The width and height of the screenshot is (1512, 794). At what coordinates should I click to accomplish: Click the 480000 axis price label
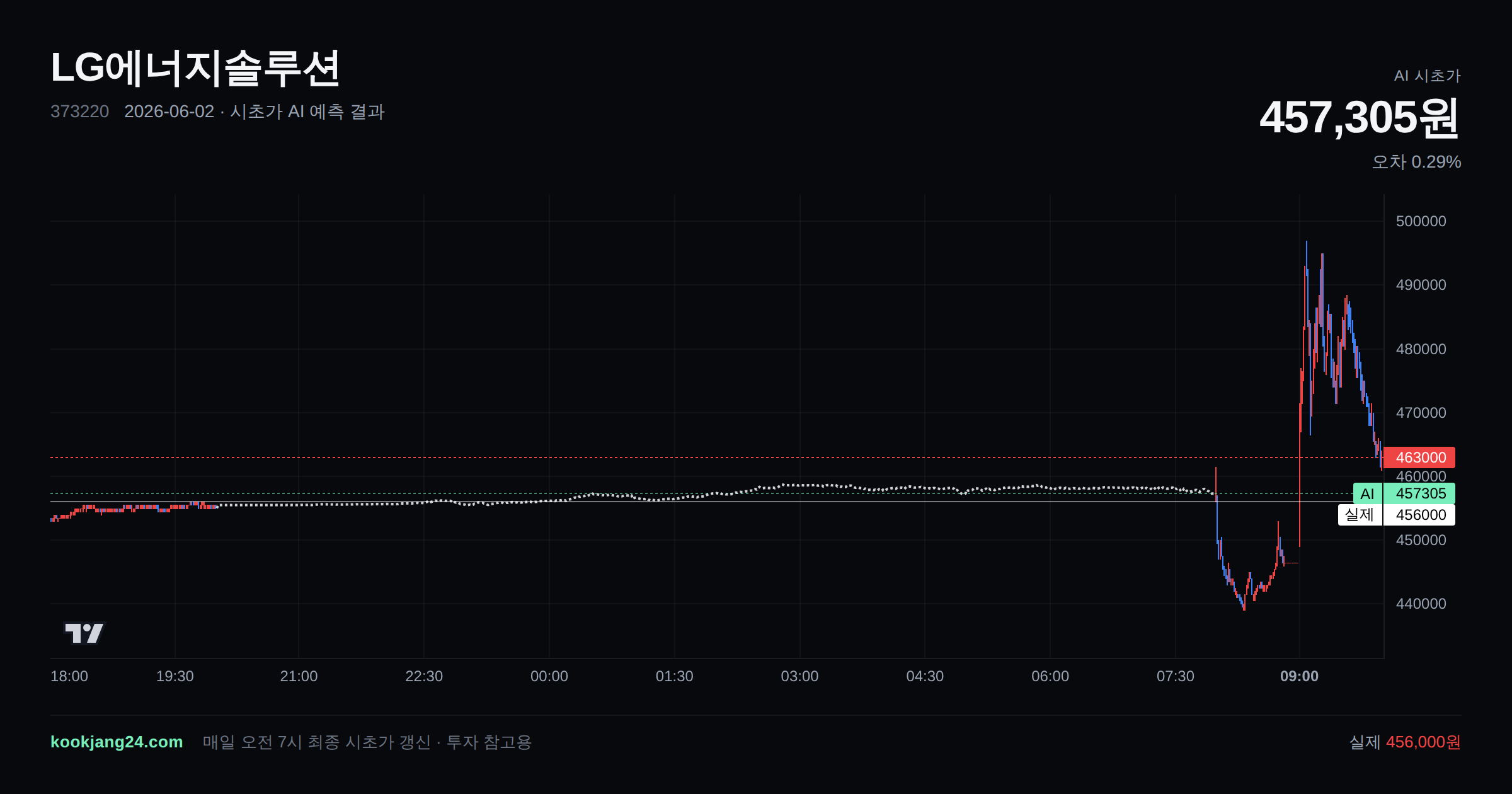pos(1421,349)
